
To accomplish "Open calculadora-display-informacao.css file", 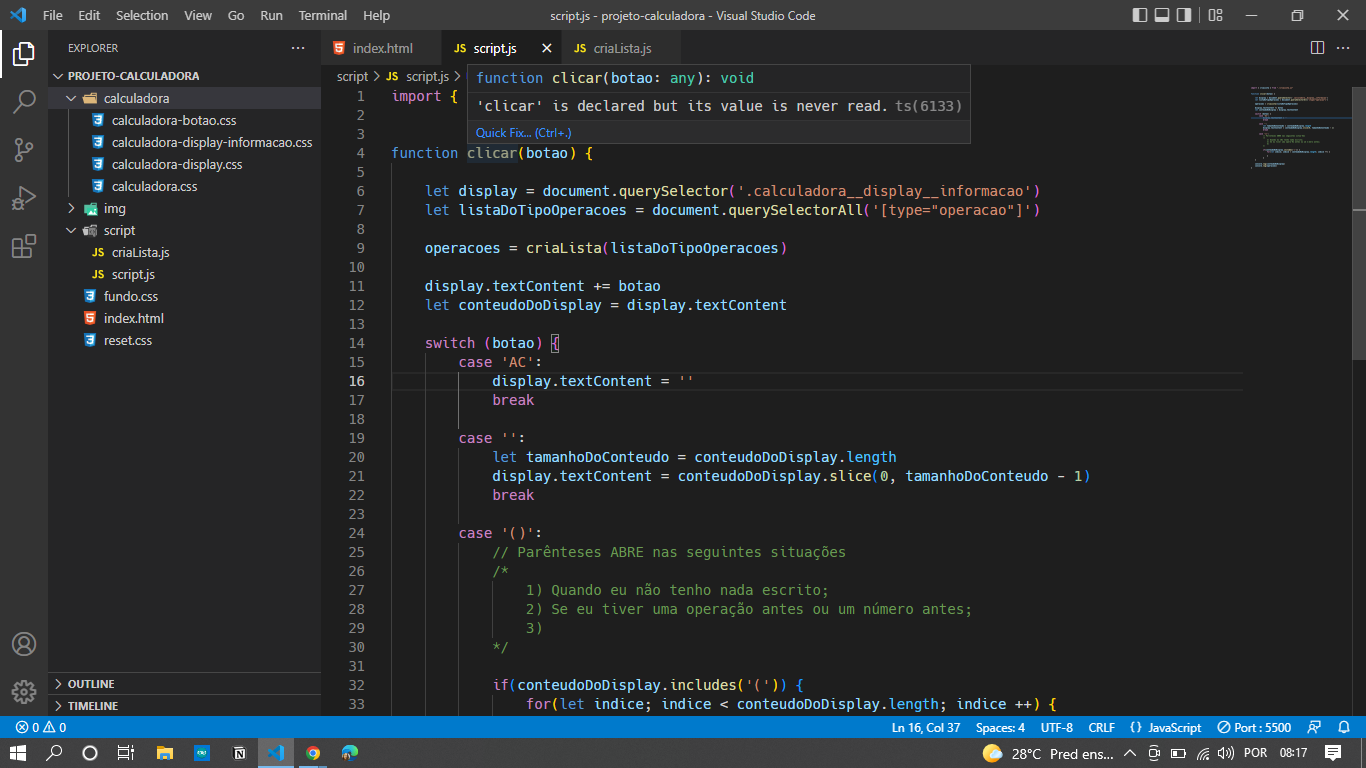I will tap(211, 142).
